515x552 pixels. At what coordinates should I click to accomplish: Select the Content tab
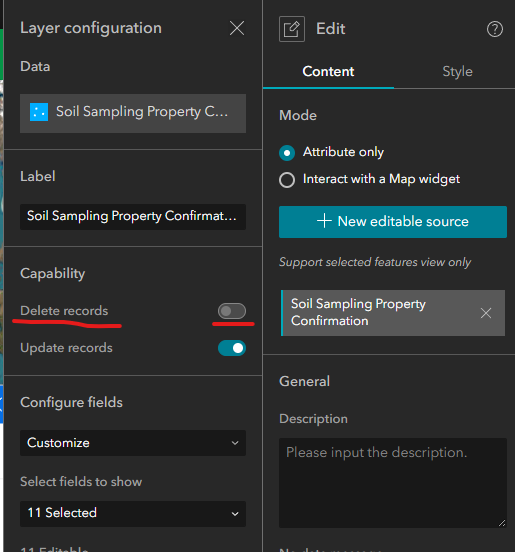[328, 71]
